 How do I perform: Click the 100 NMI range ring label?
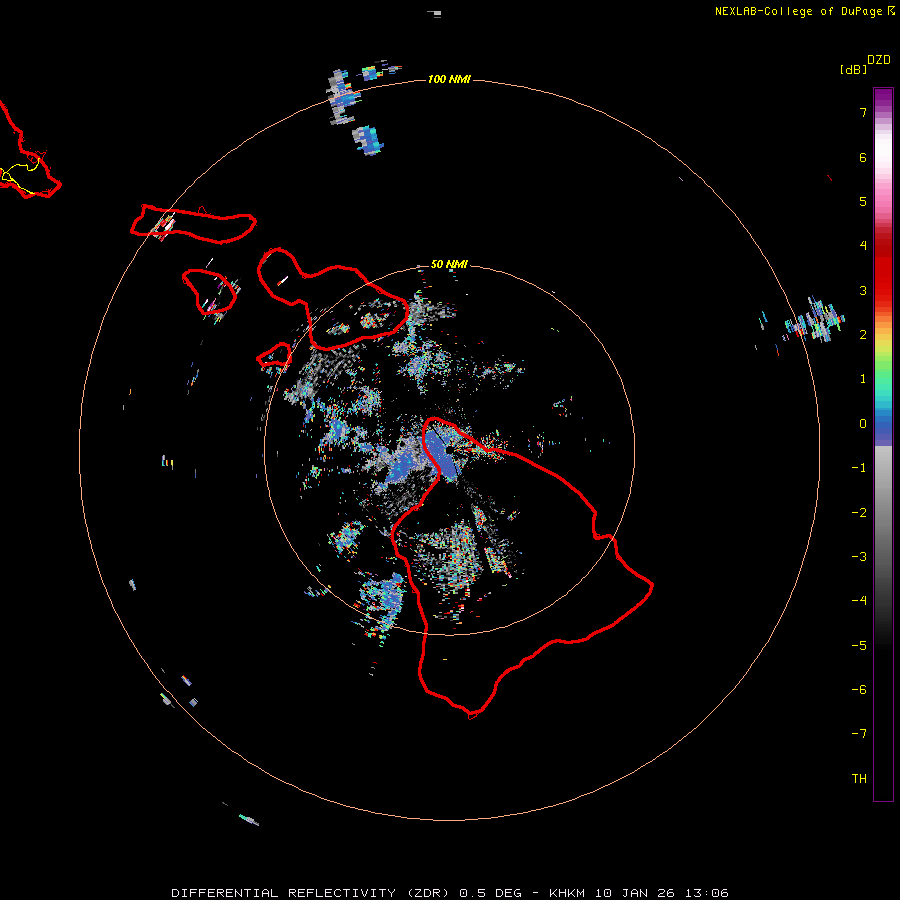tap(449, 79)
